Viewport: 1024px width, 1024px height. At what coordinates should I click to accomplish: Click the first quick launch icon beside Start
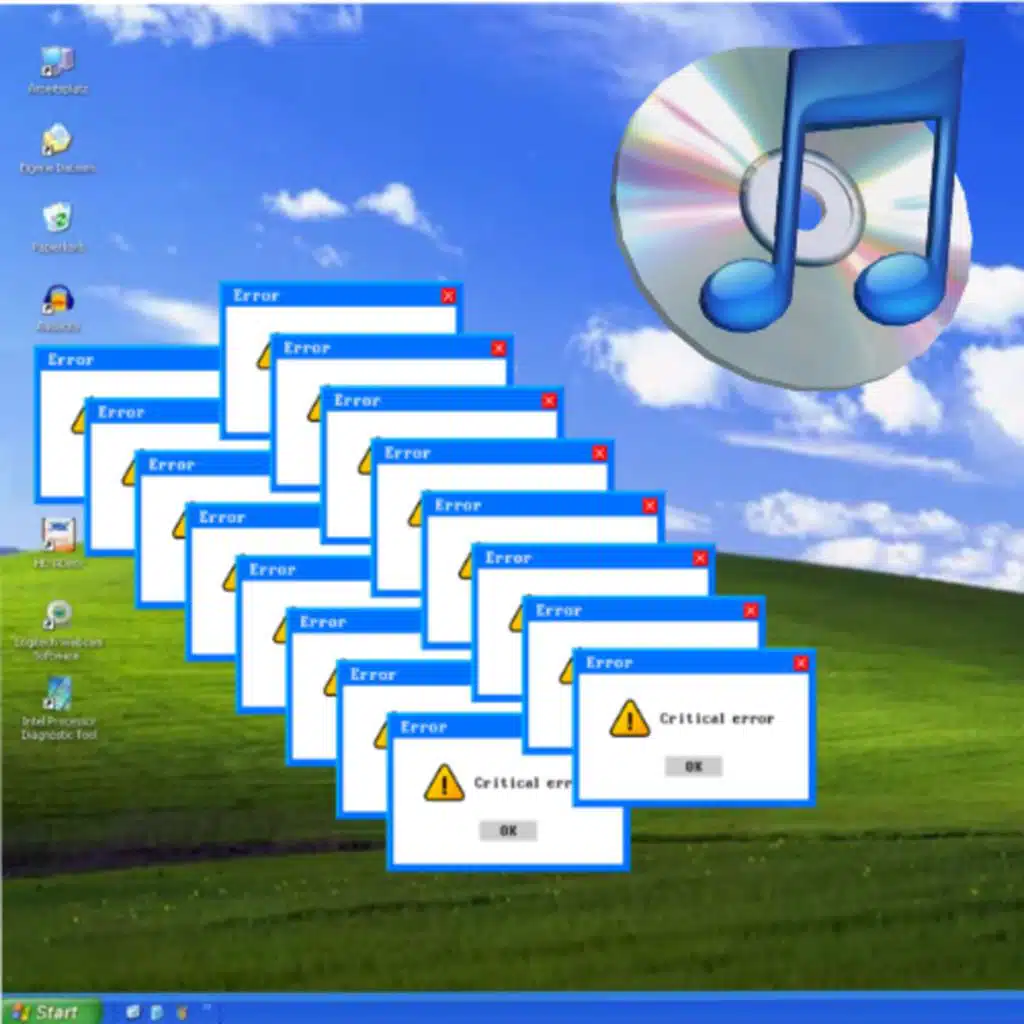point(133,1012)
